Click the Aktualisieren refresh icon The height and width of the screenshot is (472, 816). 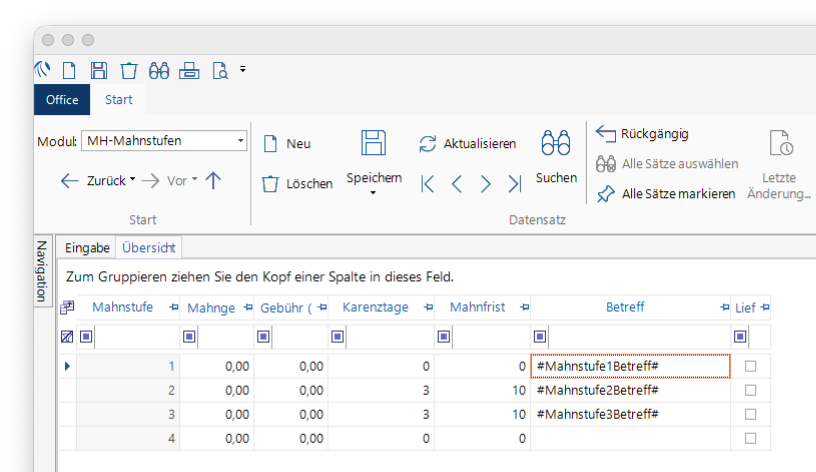pos(428,143)
